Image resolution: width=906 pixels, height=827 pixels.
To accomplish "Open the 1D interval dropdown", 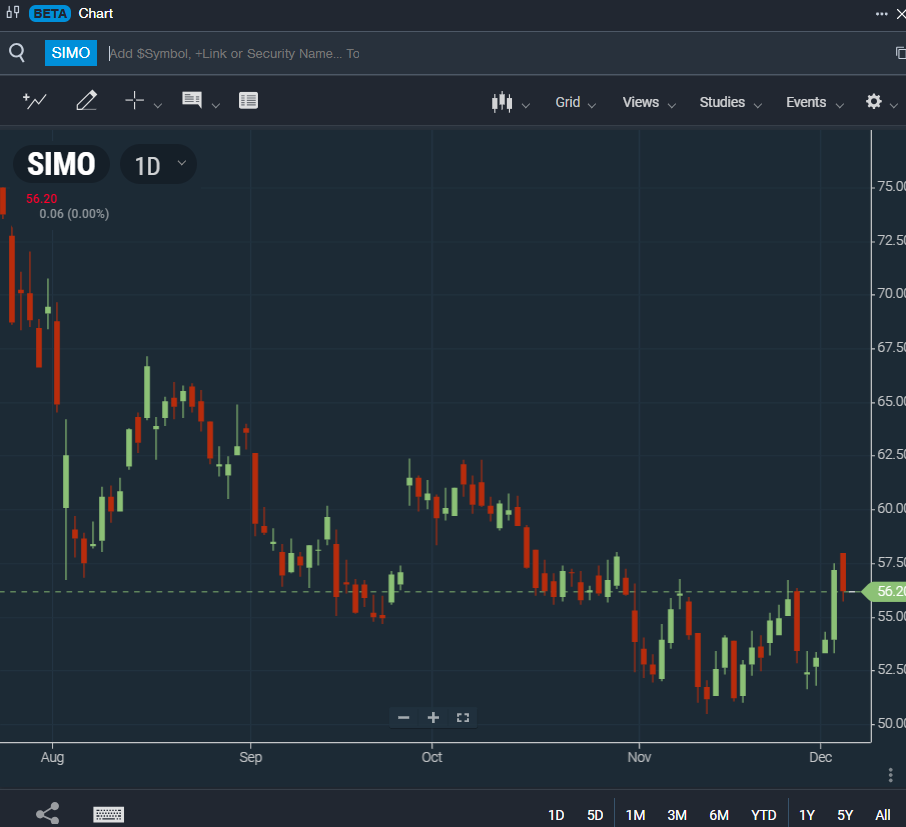I will coord(158,165).
